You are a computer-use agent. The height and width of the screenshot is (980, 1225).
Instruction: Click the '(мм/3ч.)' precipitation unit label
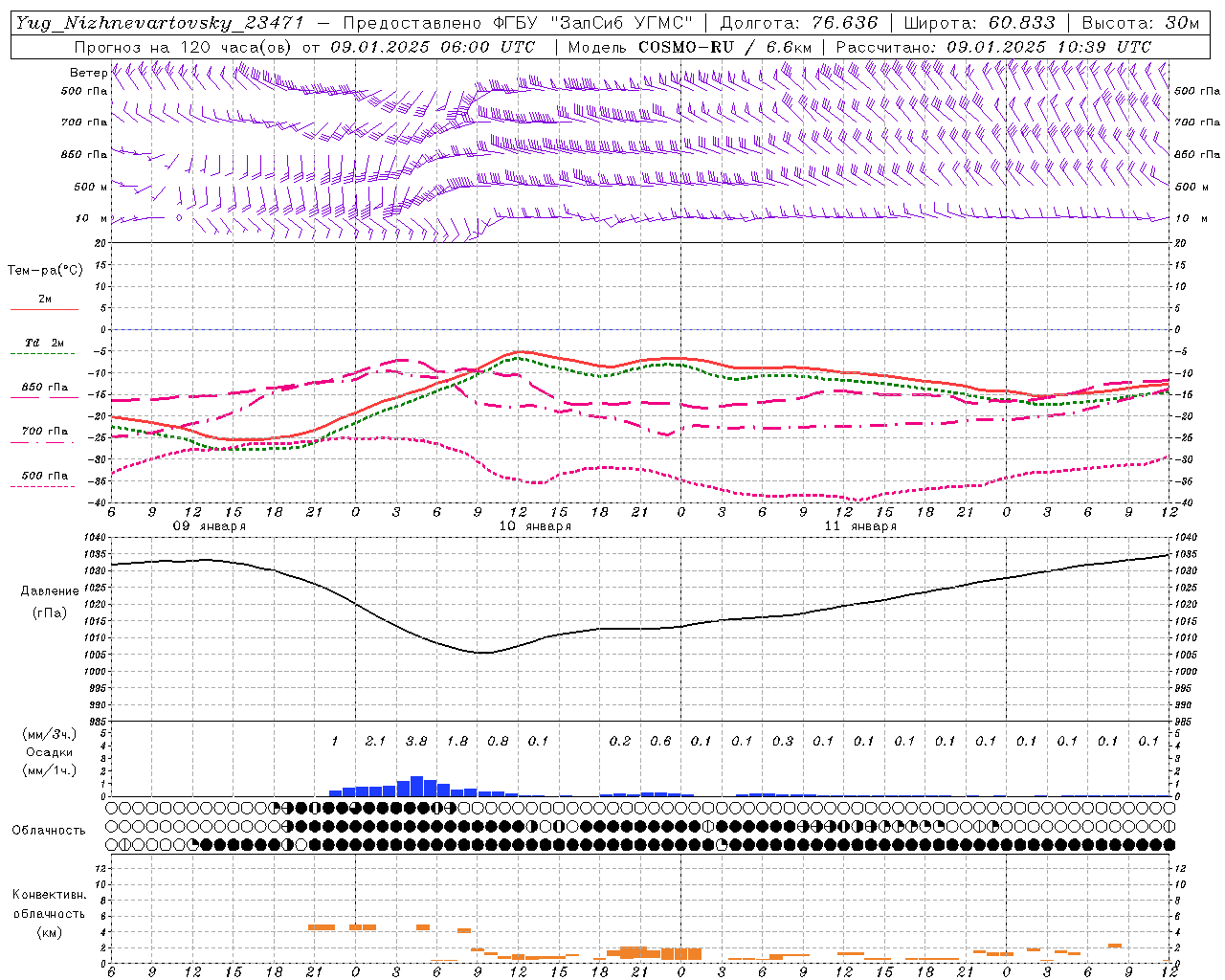tap(49, 734)
